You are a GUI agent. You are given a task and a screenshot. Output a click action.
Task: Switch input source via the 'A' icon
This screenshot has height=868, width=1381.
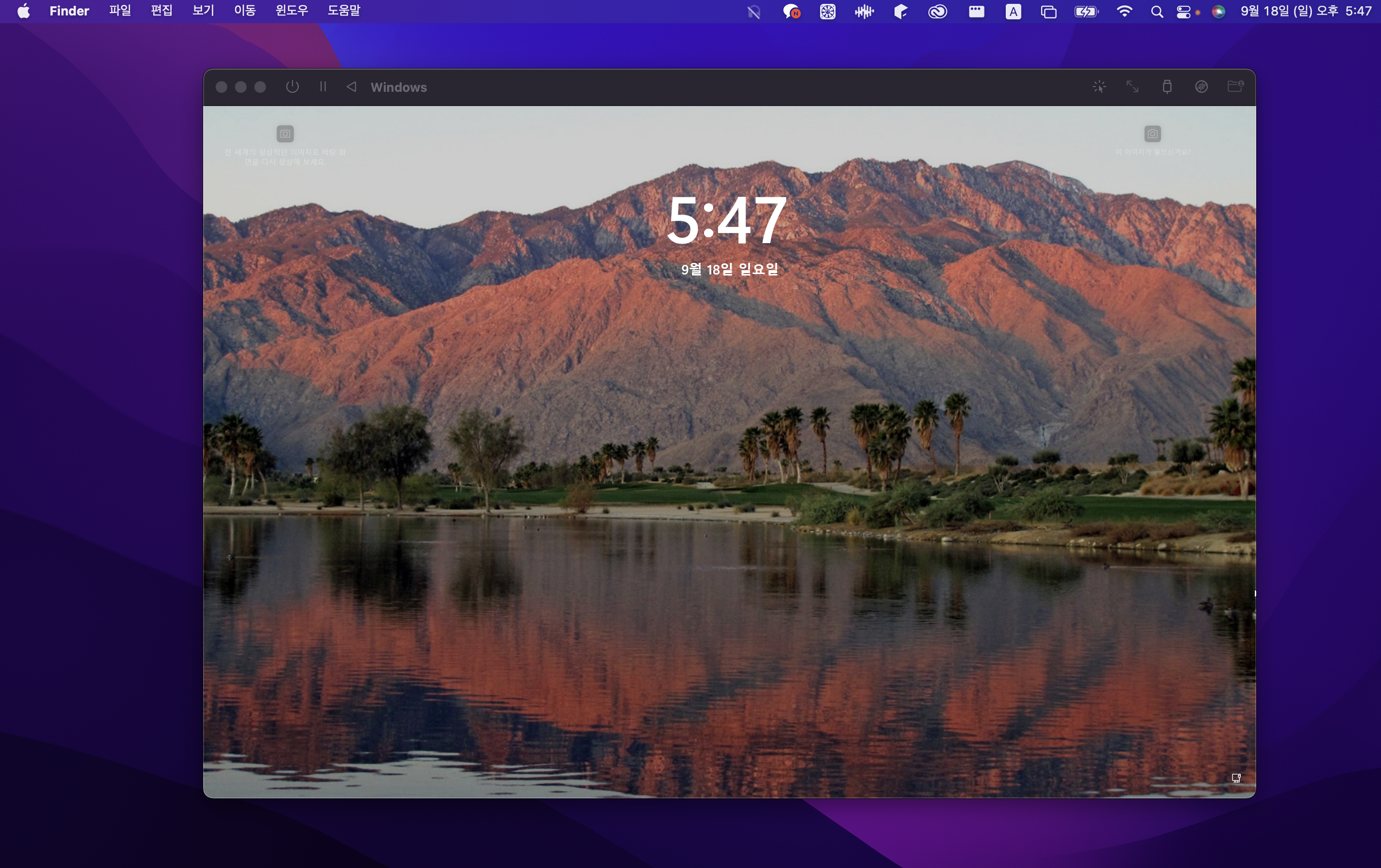(x=1013, y=12)
